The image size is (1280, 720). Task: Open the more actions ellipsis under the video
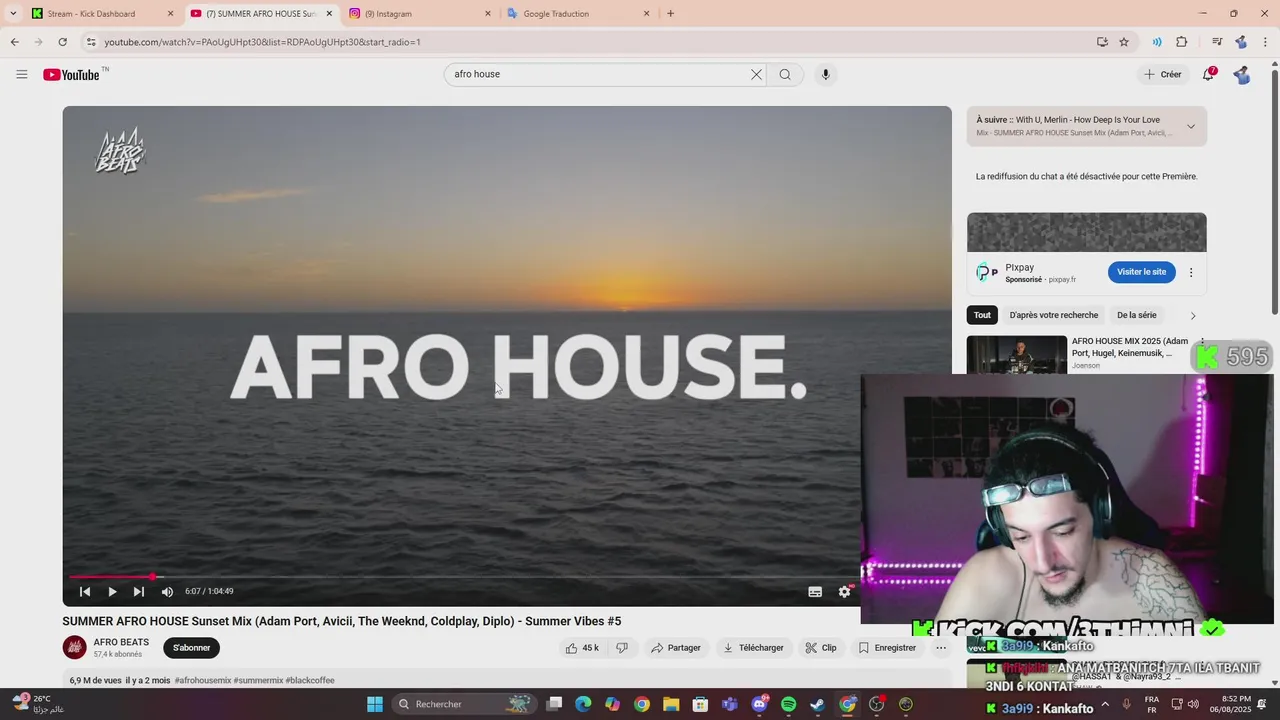[941, 648]
